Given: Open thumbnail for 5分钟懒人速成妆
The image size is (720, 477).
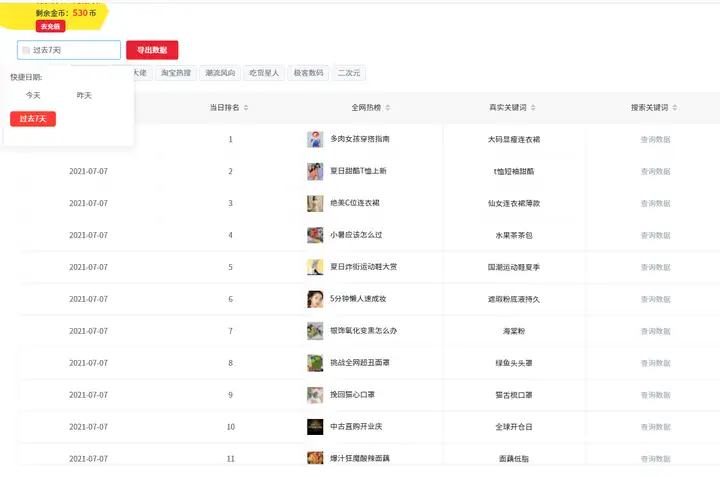Looking at the screenshot, I should click(315, 299).
